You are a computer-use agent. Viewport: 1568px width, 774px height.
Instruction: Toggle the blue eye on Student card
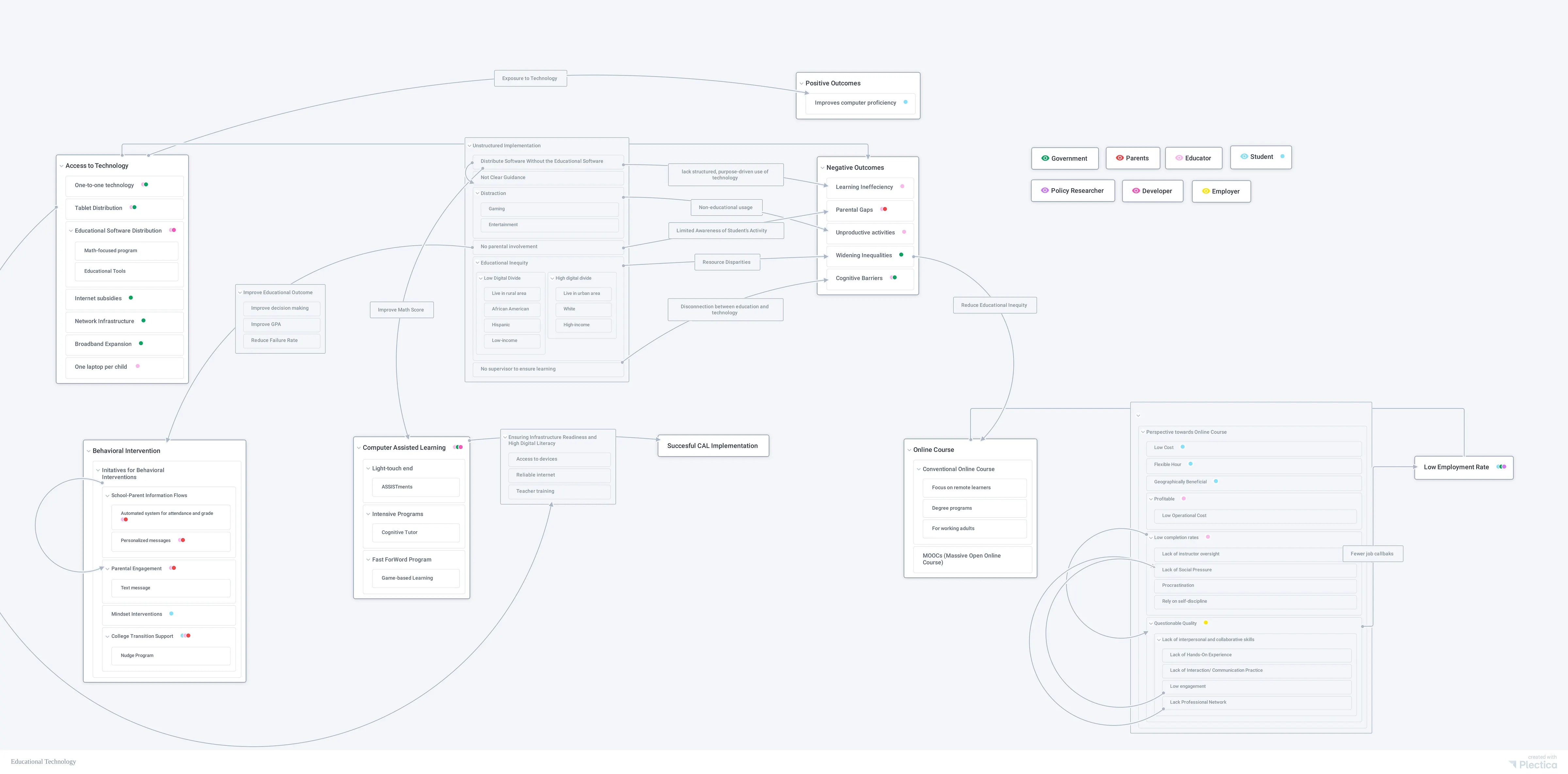click(x=1244, y=156)
